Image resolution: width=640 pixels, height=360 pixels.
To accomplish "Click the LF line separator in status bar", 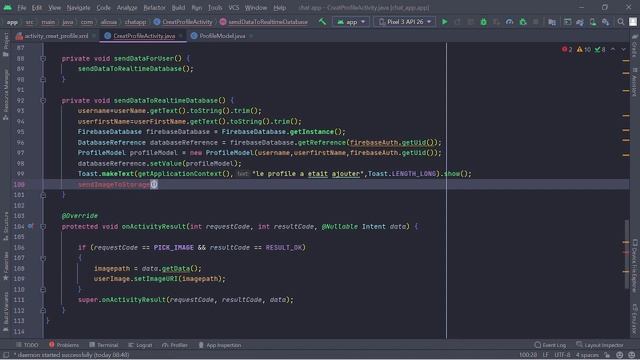I will point(545,355).
